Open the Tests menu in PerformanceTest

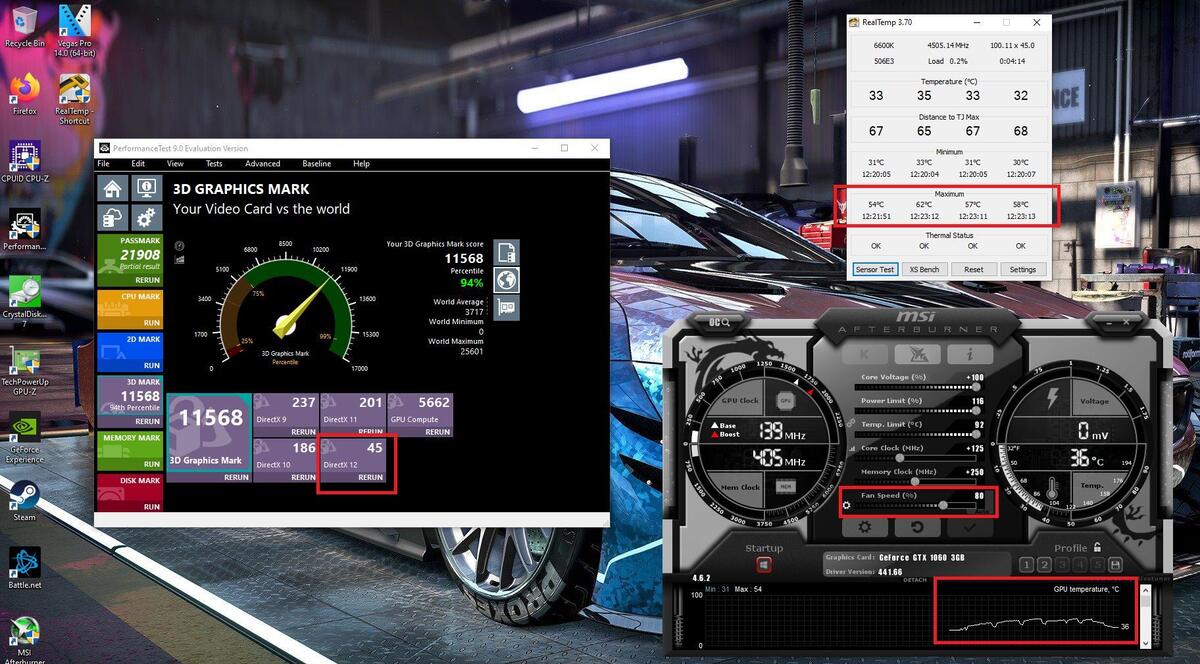[x=214, y=164]
